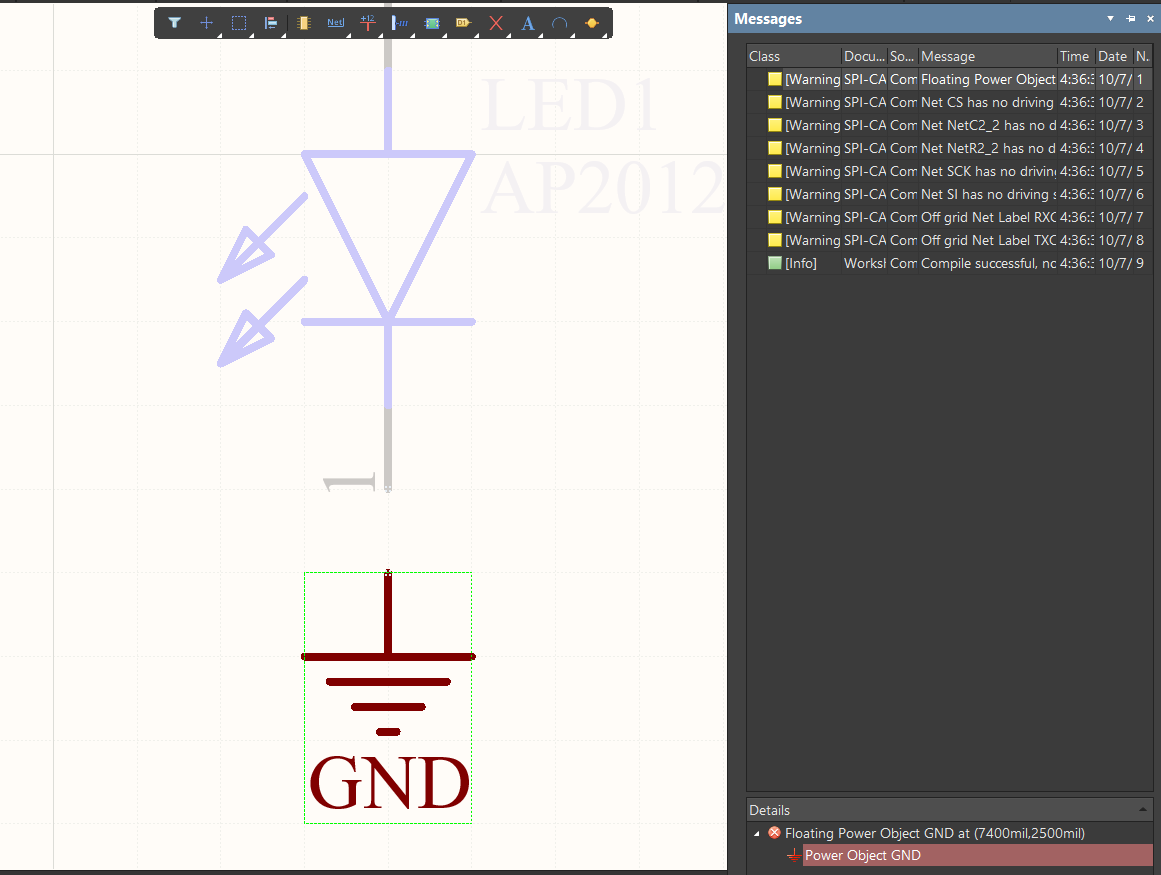Select the place arc tool
1161x875 pixels.
tap(560, 23)
